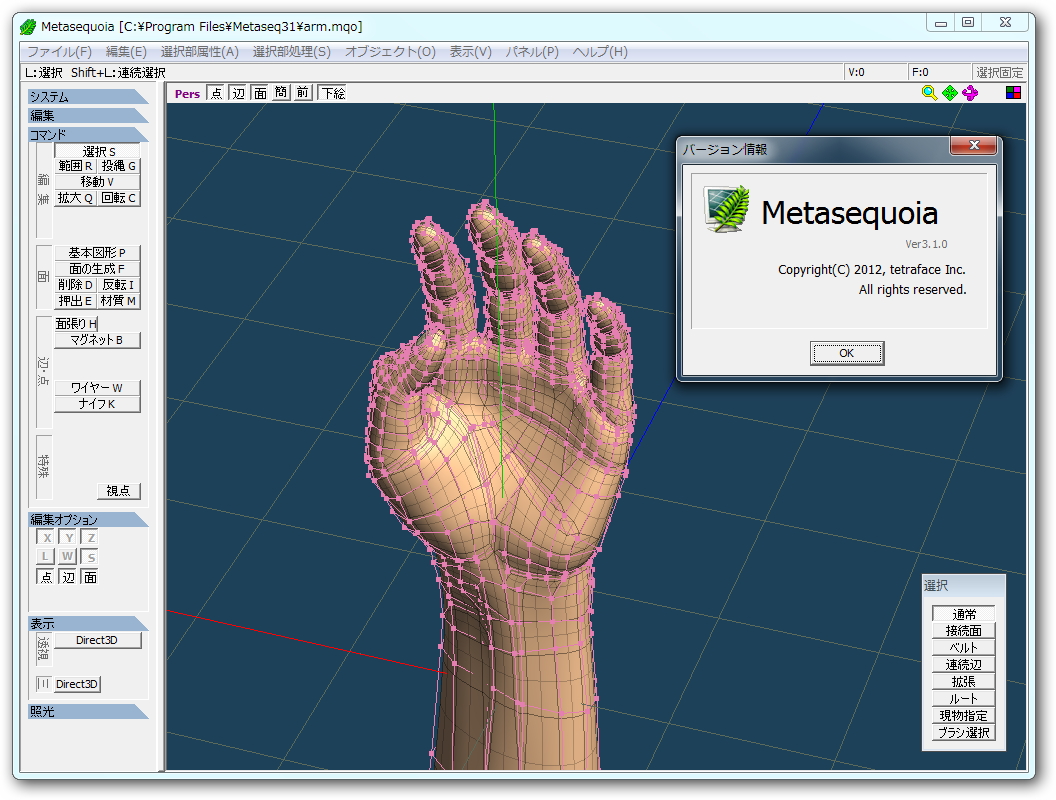Screen dimensions: 1056x800
Task: Click OK in the バージョン情報 dialog
Action: [x=846, y=353]
